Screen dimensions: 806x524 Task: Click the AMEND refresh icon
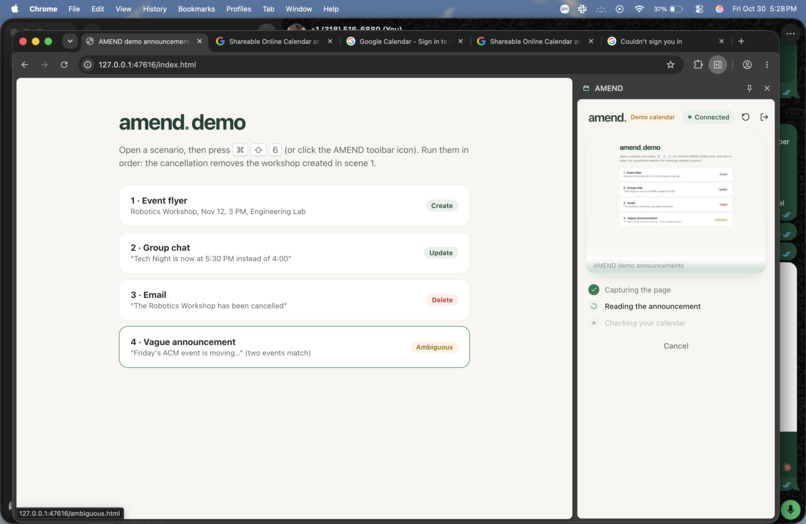coord(745,117)
